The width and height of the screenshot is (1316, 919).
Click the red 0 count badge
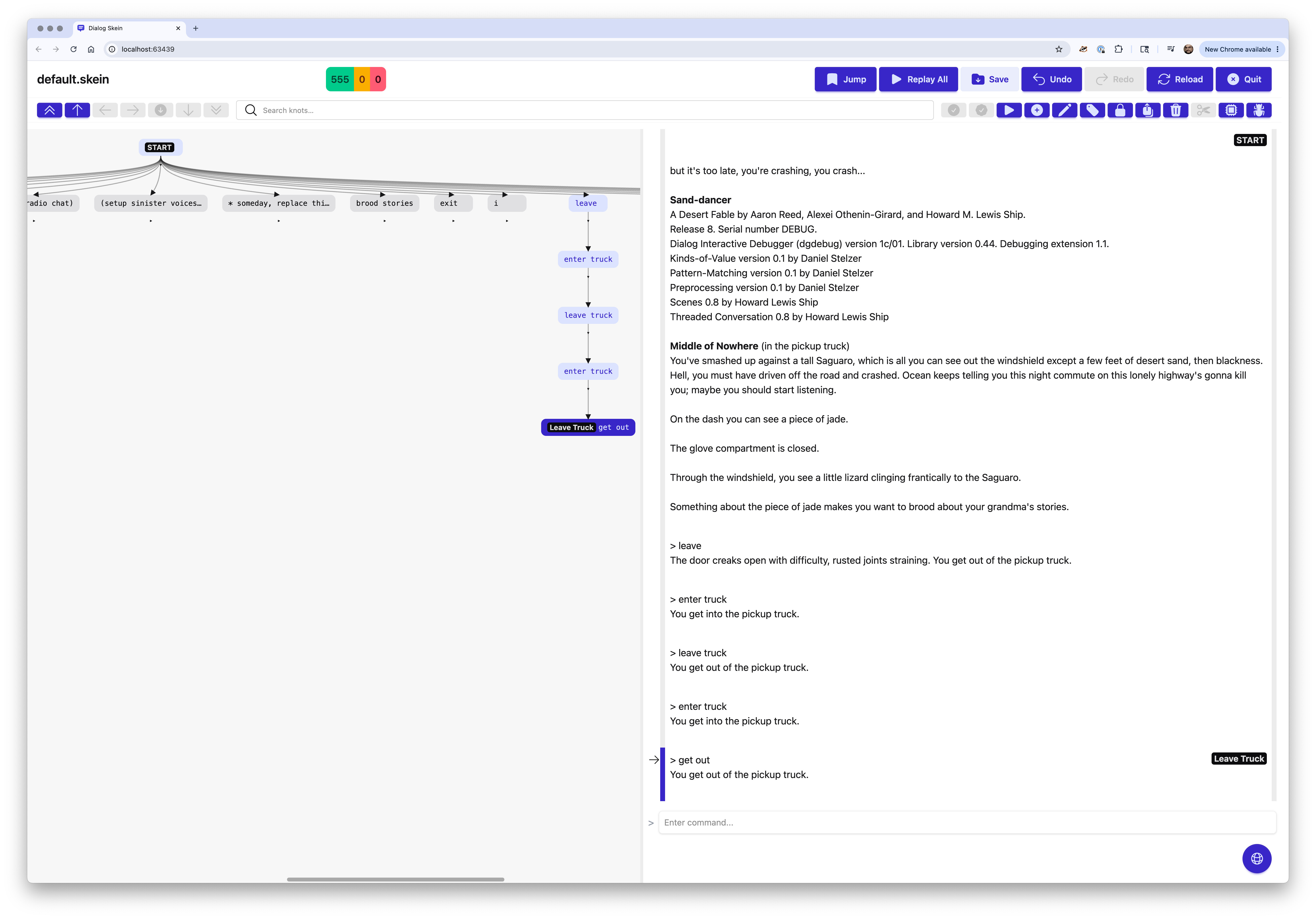[378, 79]
